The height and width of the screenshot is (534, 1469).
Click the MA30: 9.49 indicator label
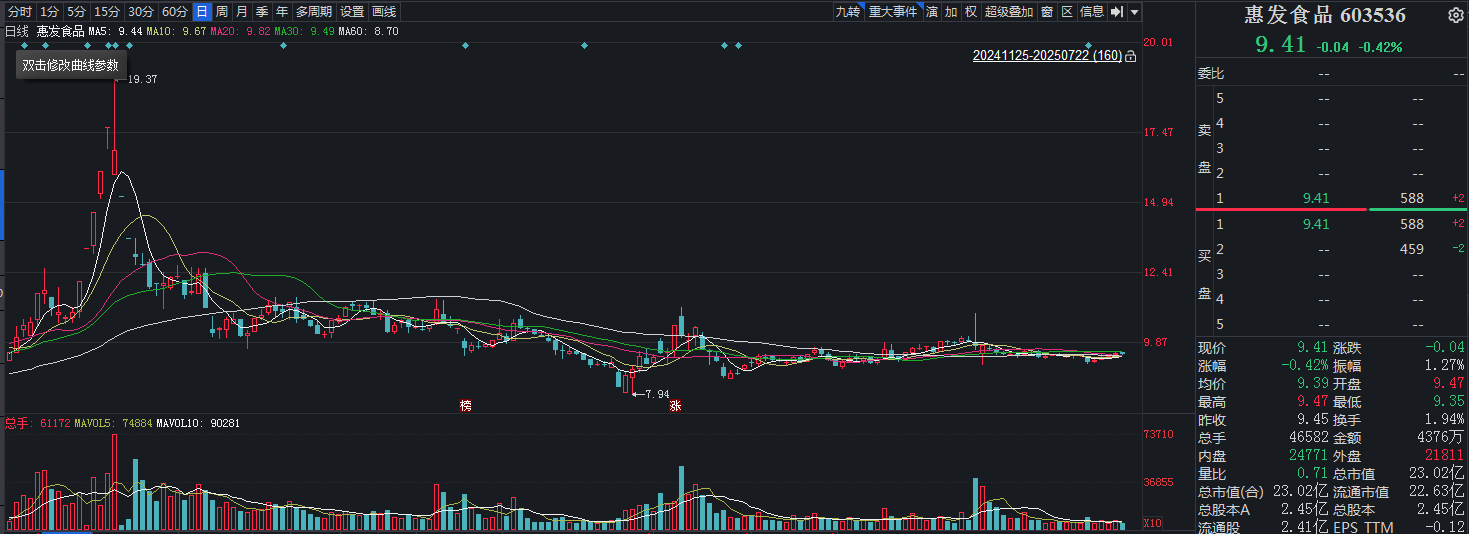pos(304,31)
